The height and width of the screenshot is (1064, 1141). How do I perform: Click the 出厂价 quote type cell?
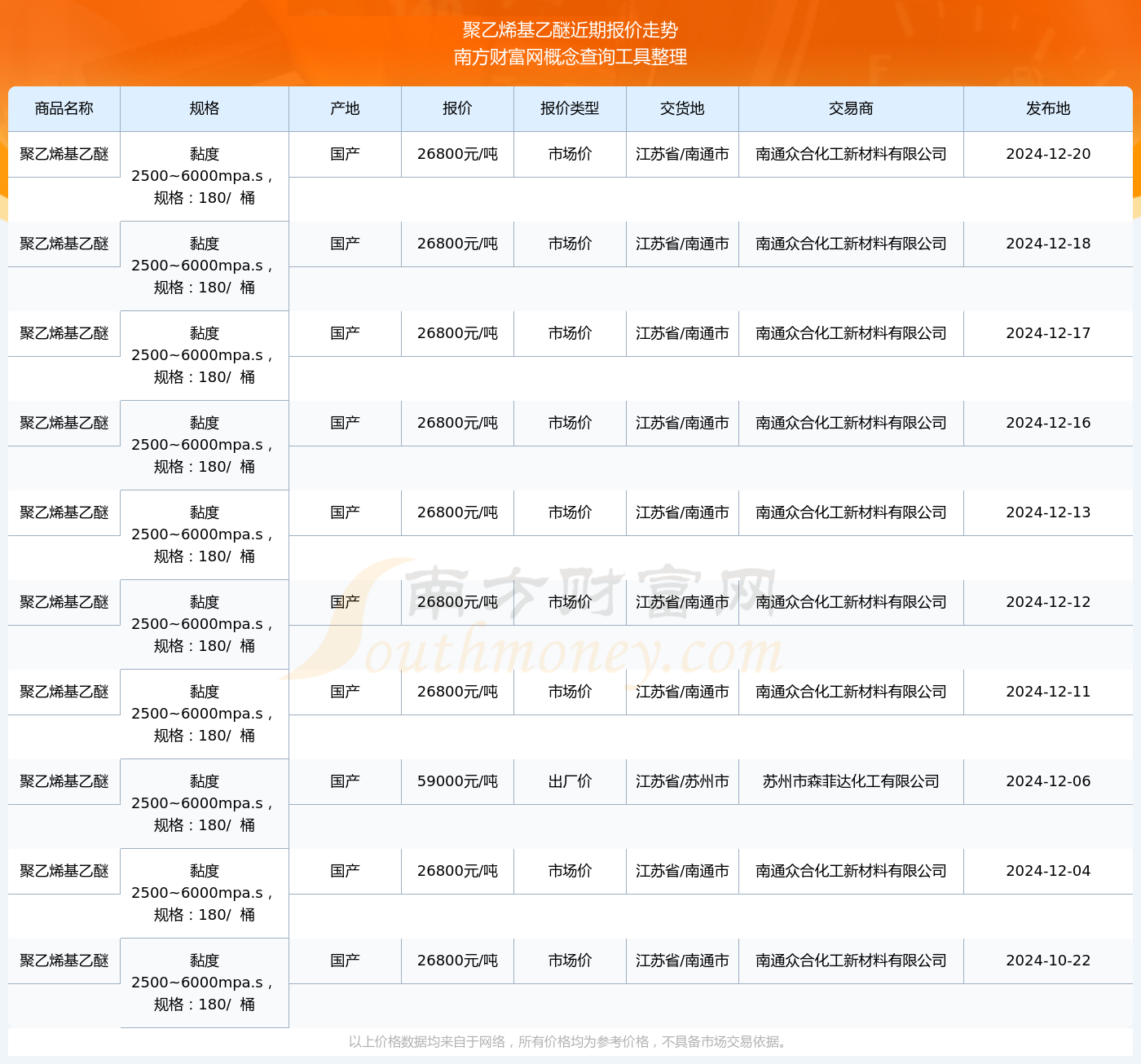[x=570, y=781]
